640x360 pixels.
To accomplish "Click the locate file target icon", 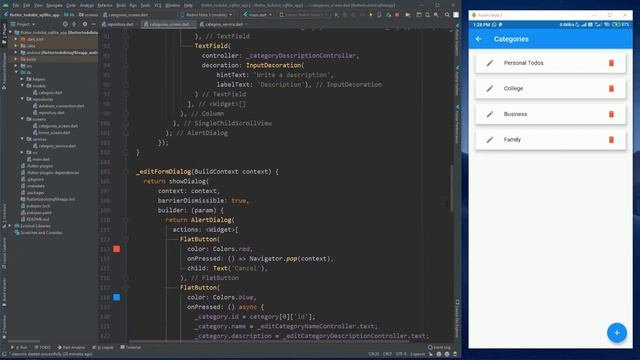I will (65, 24).
